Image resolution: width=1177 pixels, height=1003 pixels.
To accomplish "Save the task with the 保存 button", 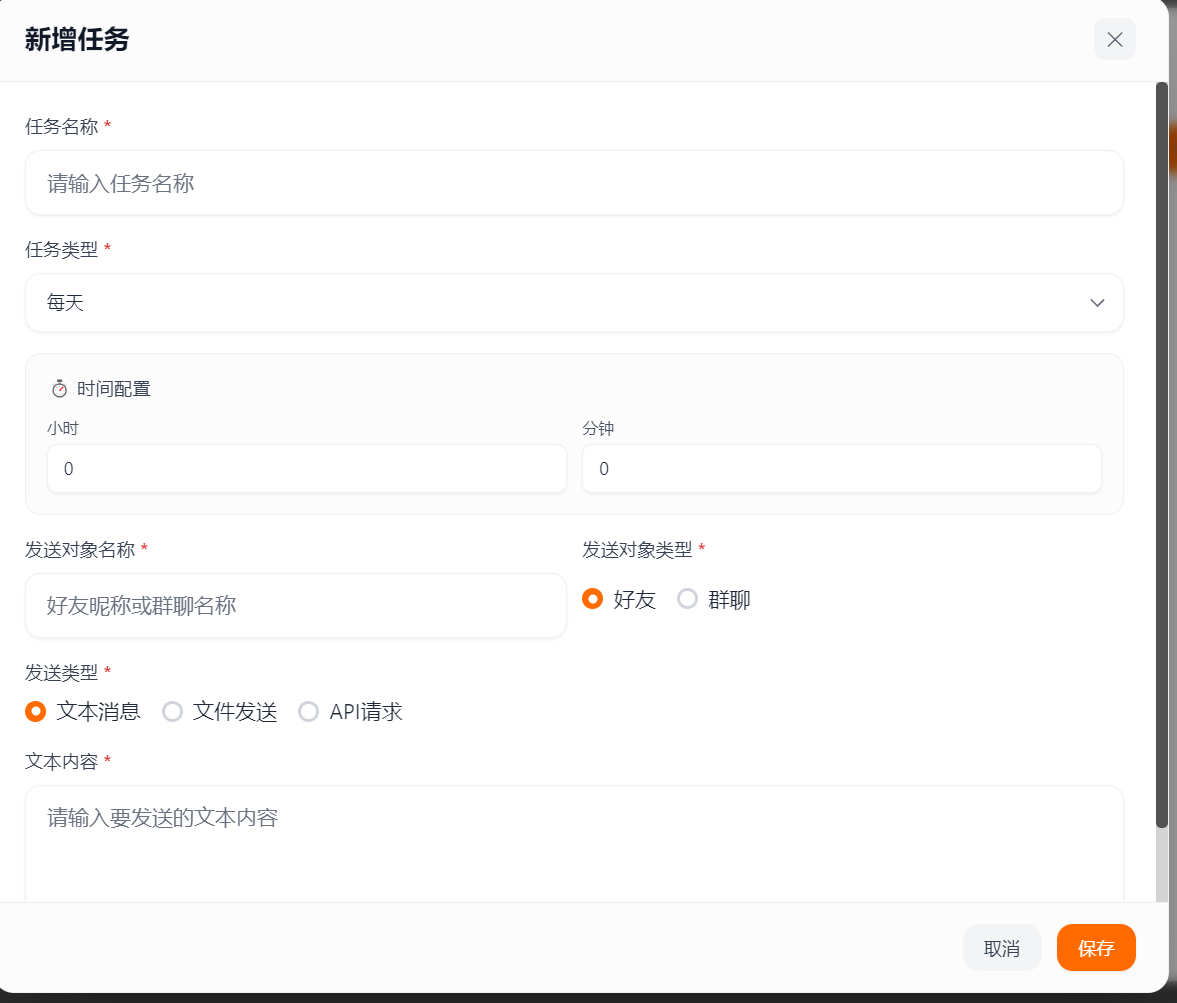I will (1095, 948).
